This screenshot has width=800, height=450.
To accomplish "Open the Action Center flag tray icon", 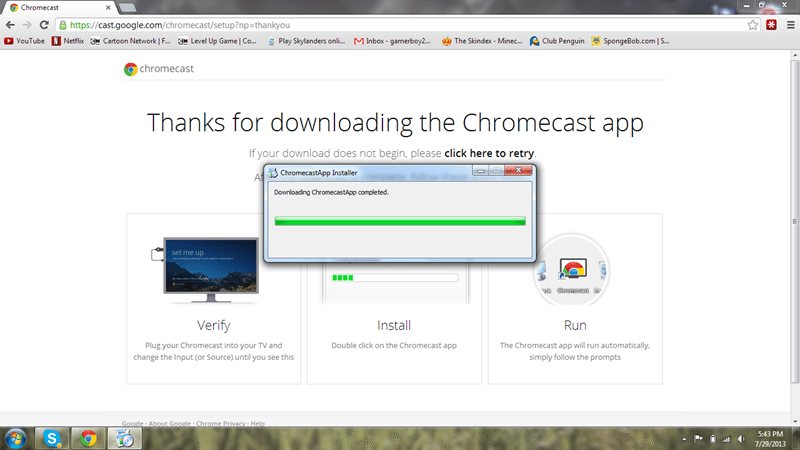I will pos(698,439).
